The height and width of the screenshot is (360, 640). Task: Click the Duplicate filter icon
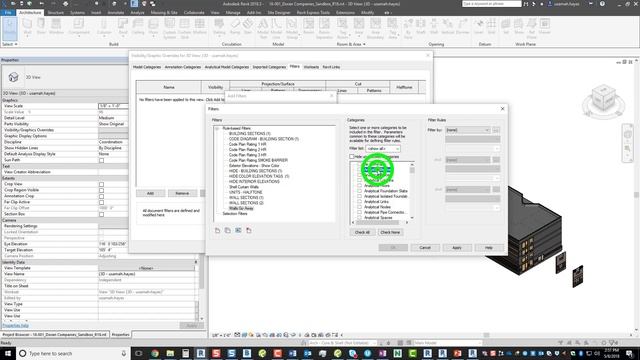[227, 231]
